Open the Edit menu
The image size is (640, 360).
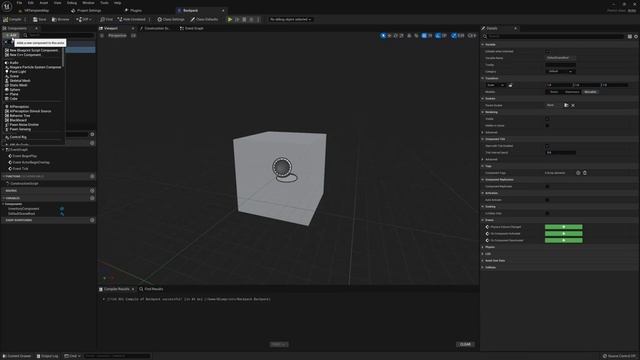[31, 3]
